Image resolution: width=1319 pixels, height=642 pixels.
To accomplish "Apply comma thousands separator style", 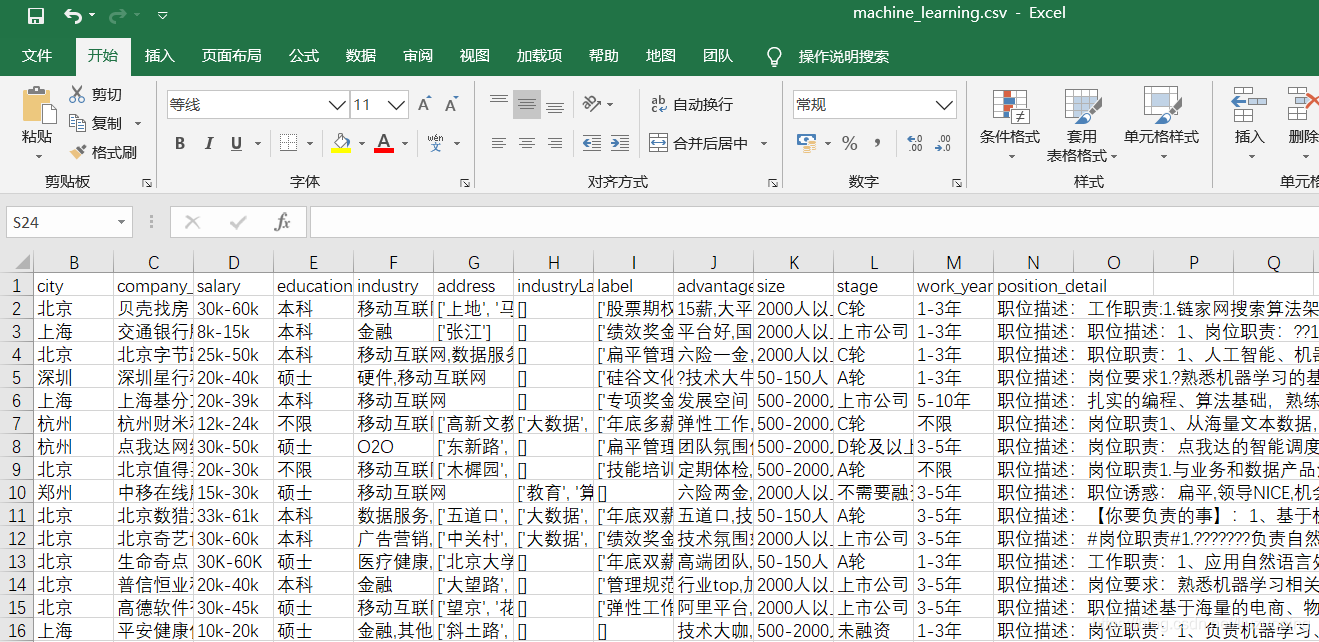I will tap(876, 143).
